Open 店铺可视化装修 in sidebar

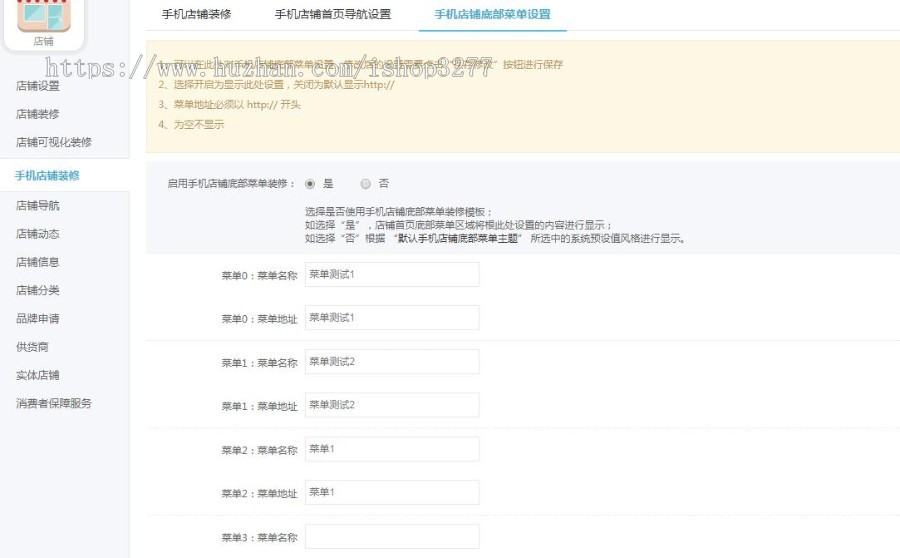54,142
